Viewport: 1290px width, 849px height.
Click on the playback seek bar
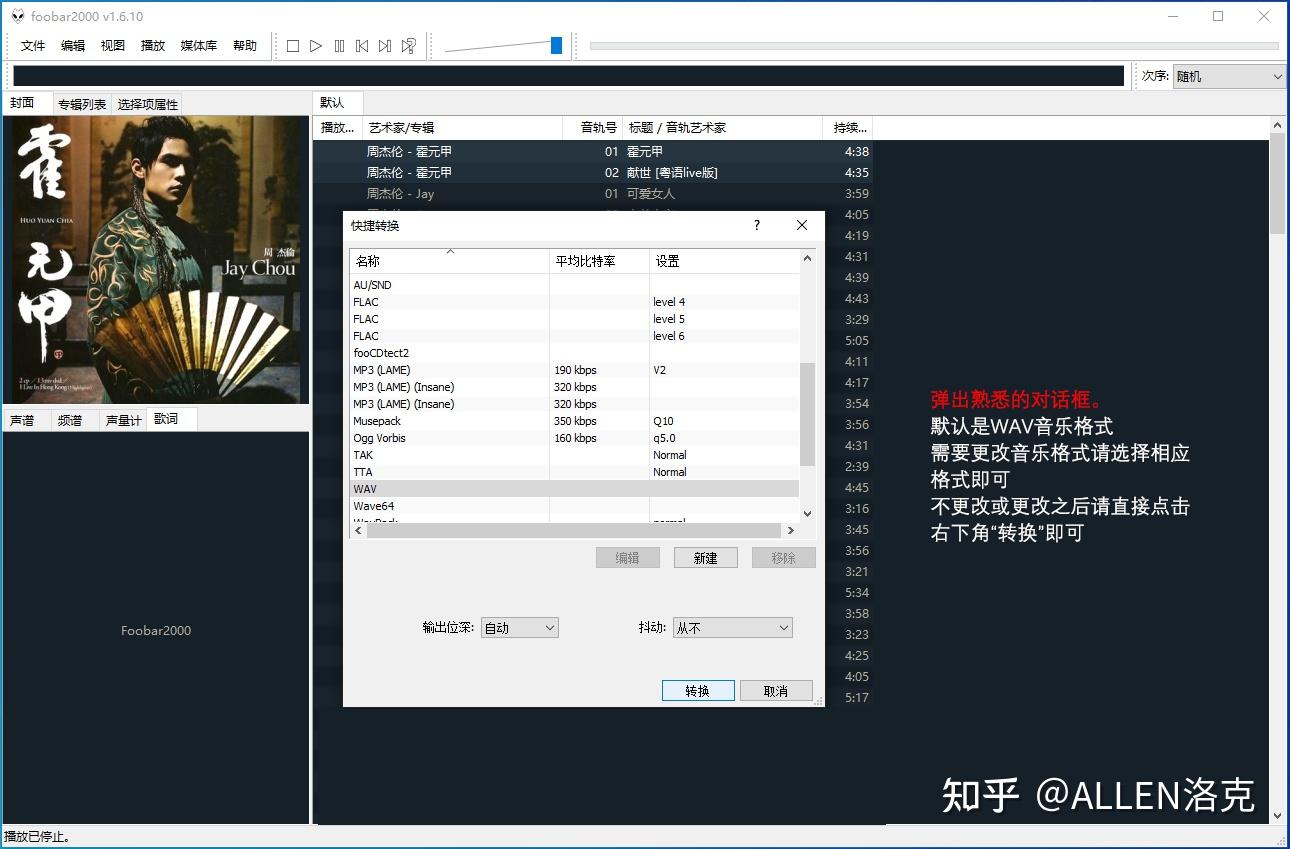[934, 46]
